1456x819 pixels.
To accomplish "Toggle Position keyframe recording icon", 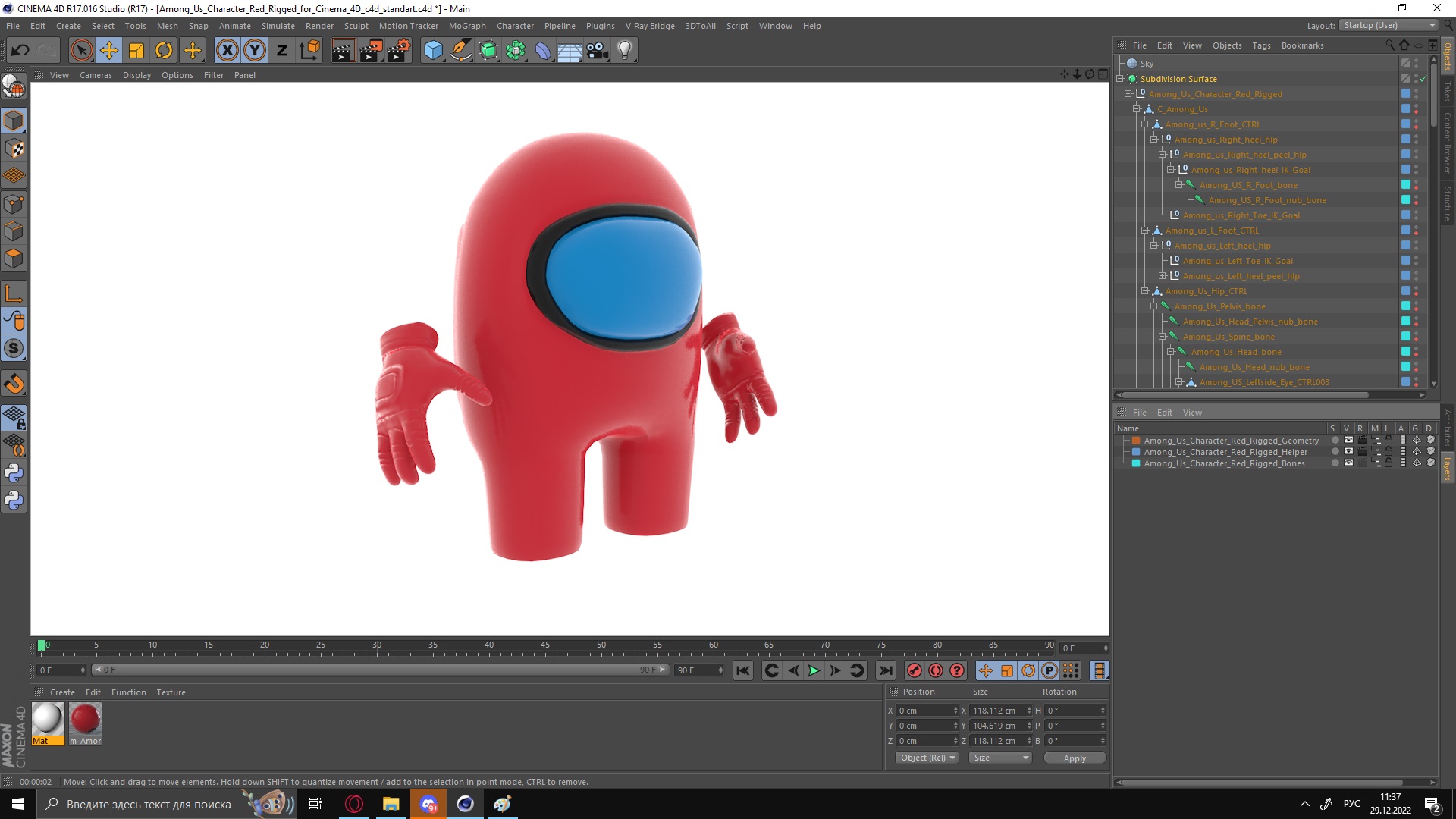I will tap(985, 670).
